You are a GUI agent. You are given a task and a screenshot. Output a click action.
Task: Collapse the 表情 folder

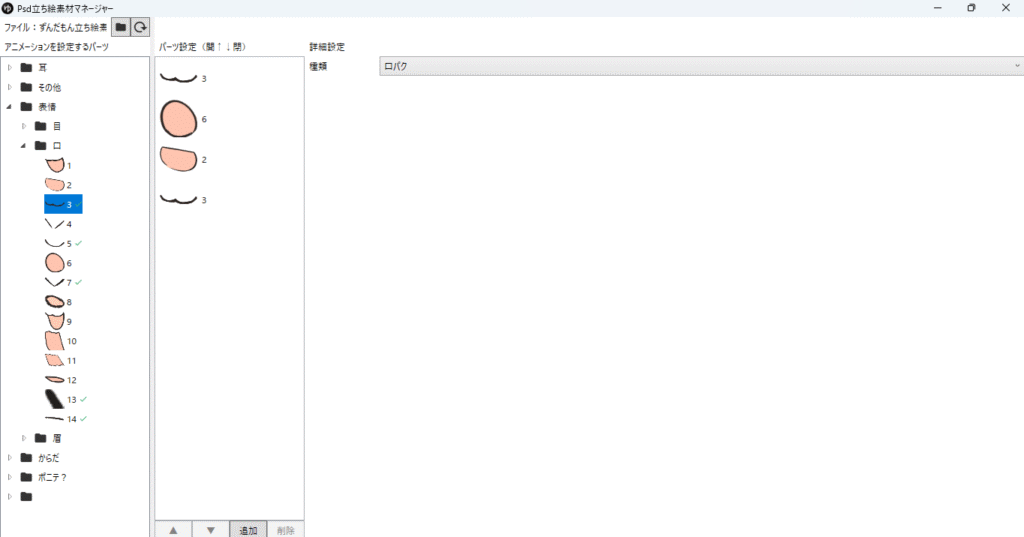pos(10,107)
